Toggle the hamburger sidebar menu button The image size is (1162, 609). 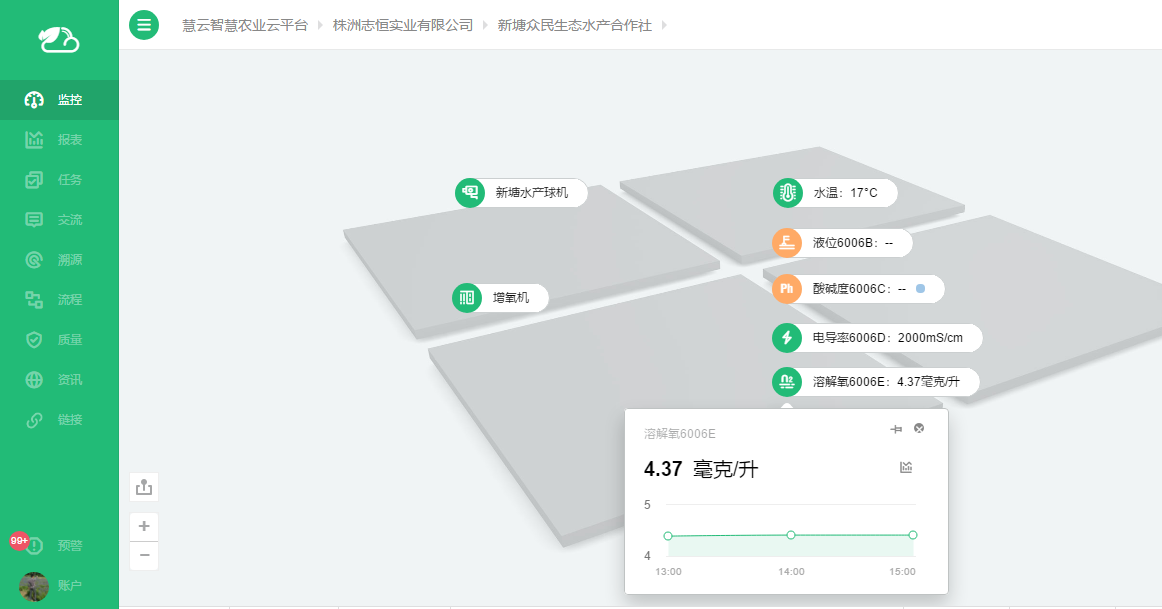tap(144, 25)
